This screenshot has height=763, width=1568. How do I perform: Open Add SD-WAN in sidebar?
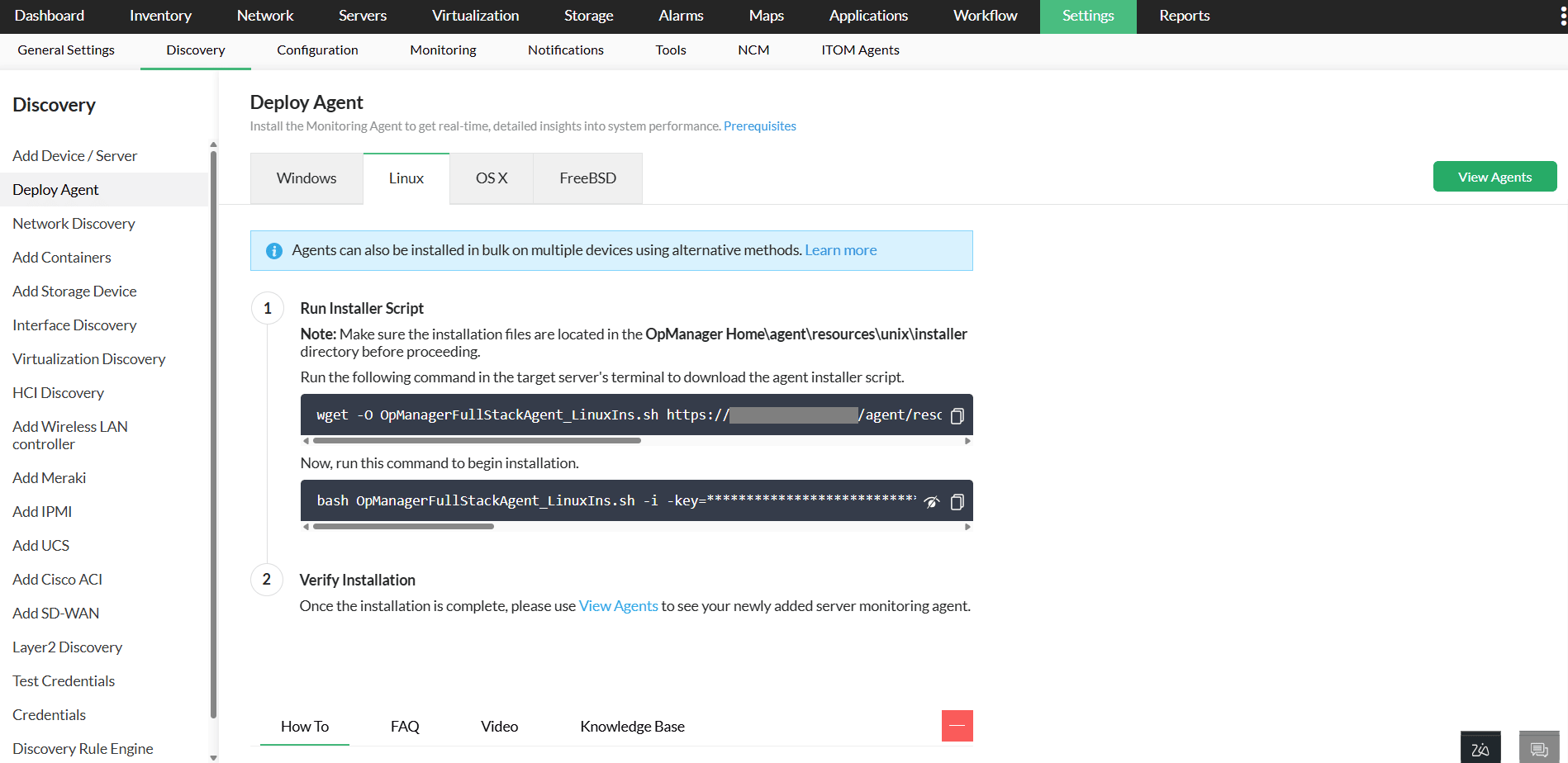click(x=56, y=614)
